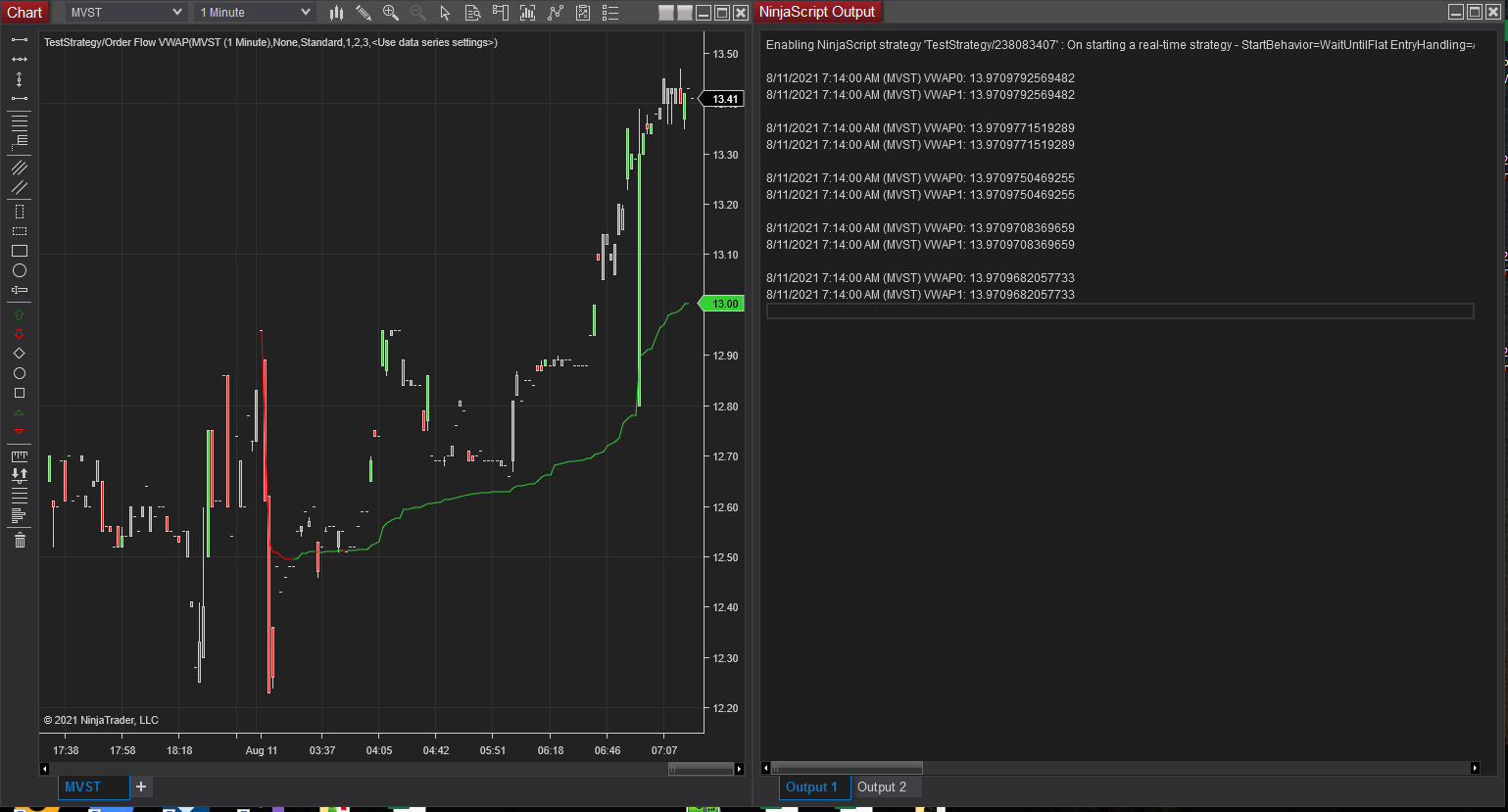Image resolution: width=1508 pixels, height=812 pixels.
Task: Open the MVST instrument selector dropdown
Action: point(126,13)
